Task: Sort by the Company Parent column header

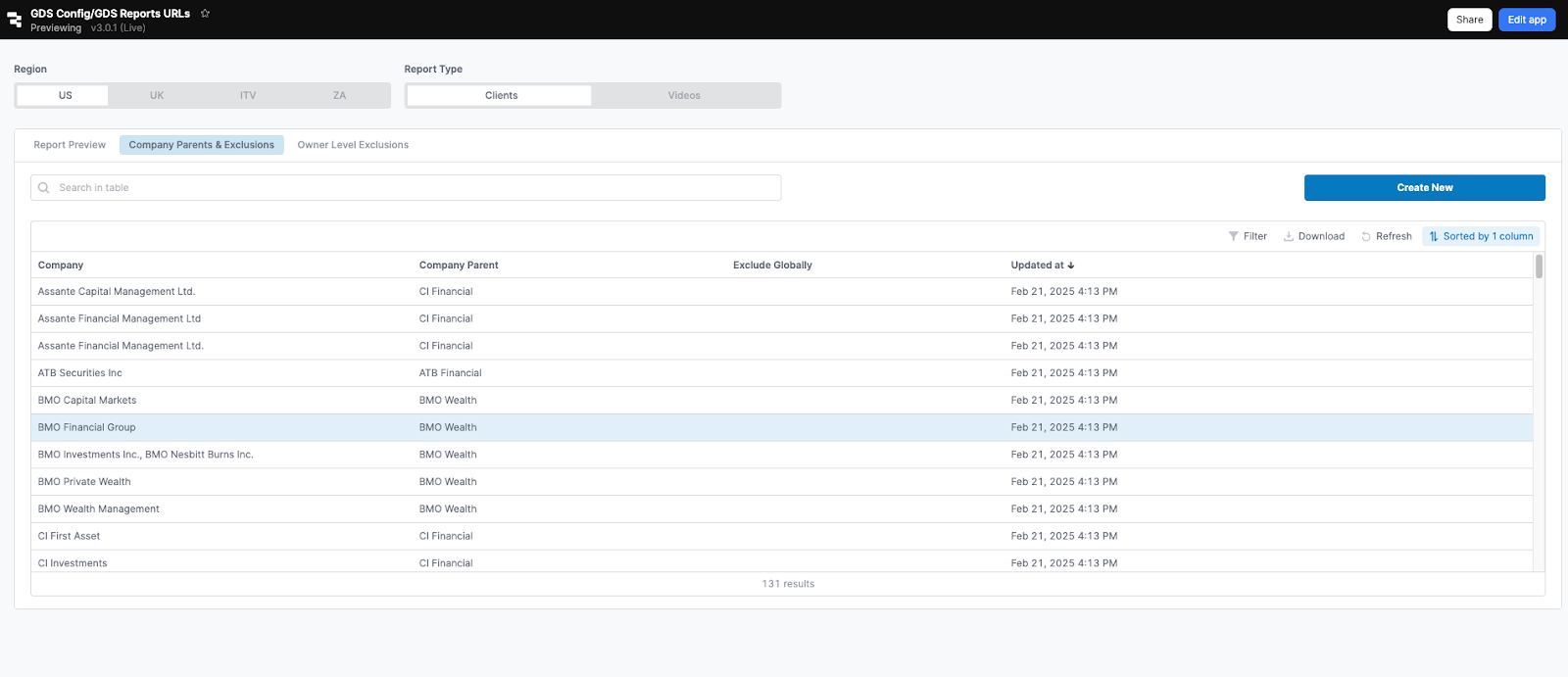Action: click(459, 266)
